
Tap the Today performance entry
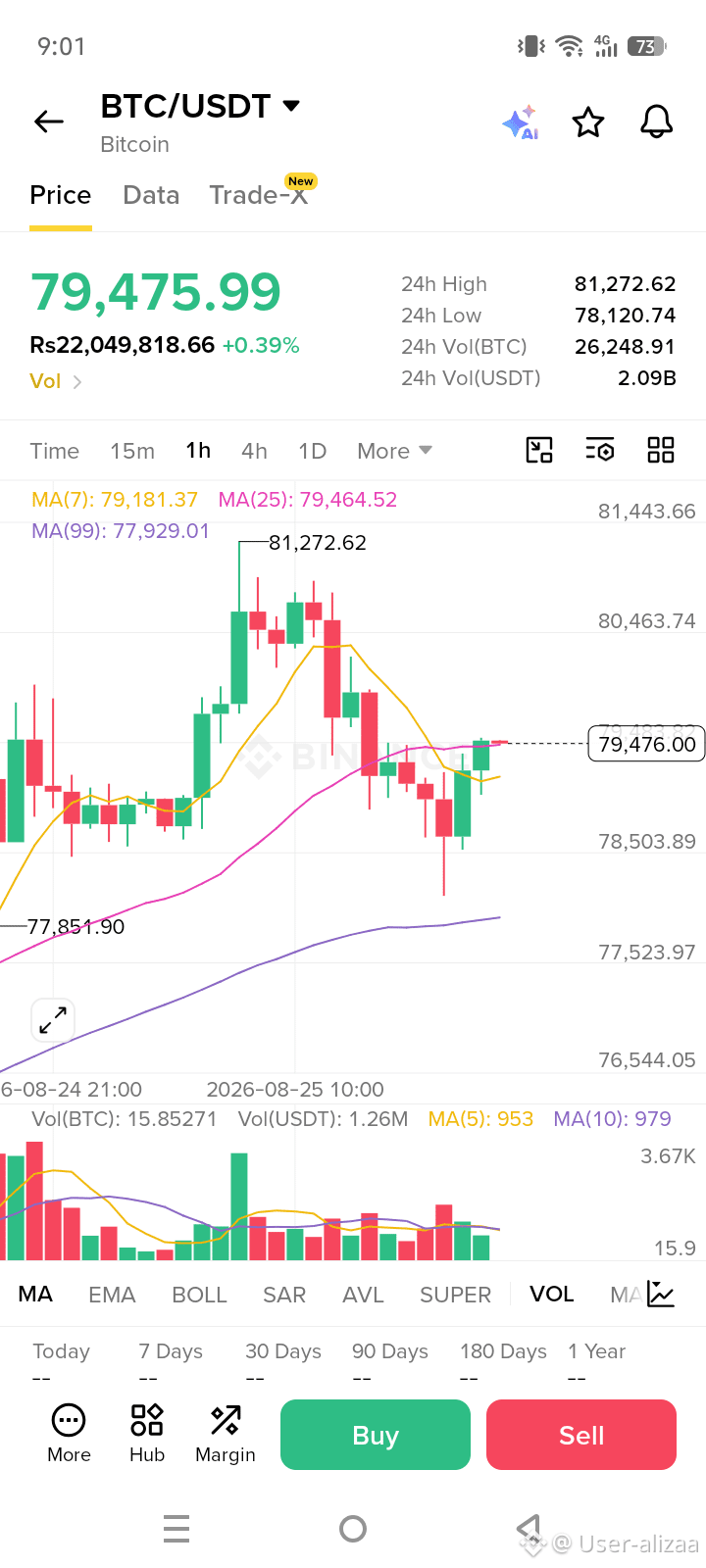(x=61, y=1363)
